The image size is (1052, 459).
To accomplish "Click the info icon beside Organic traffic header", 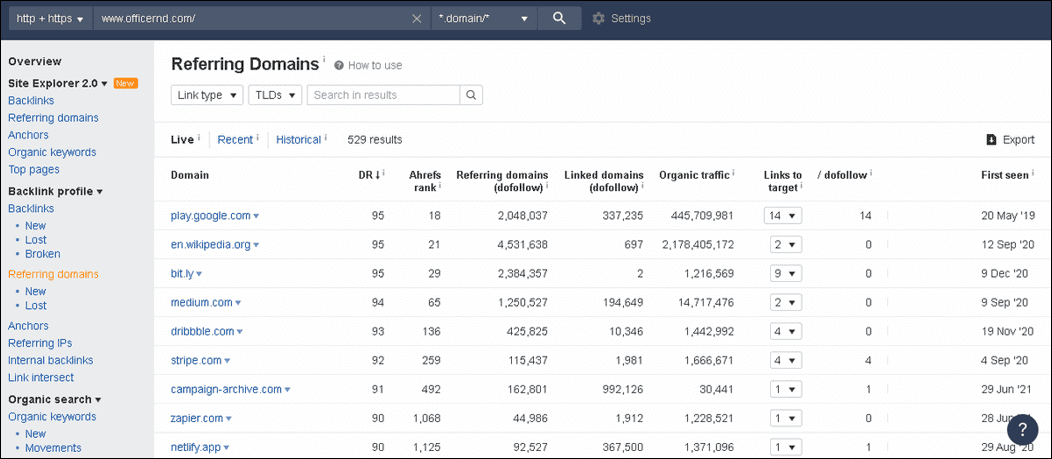I will (x=733, y=172).
